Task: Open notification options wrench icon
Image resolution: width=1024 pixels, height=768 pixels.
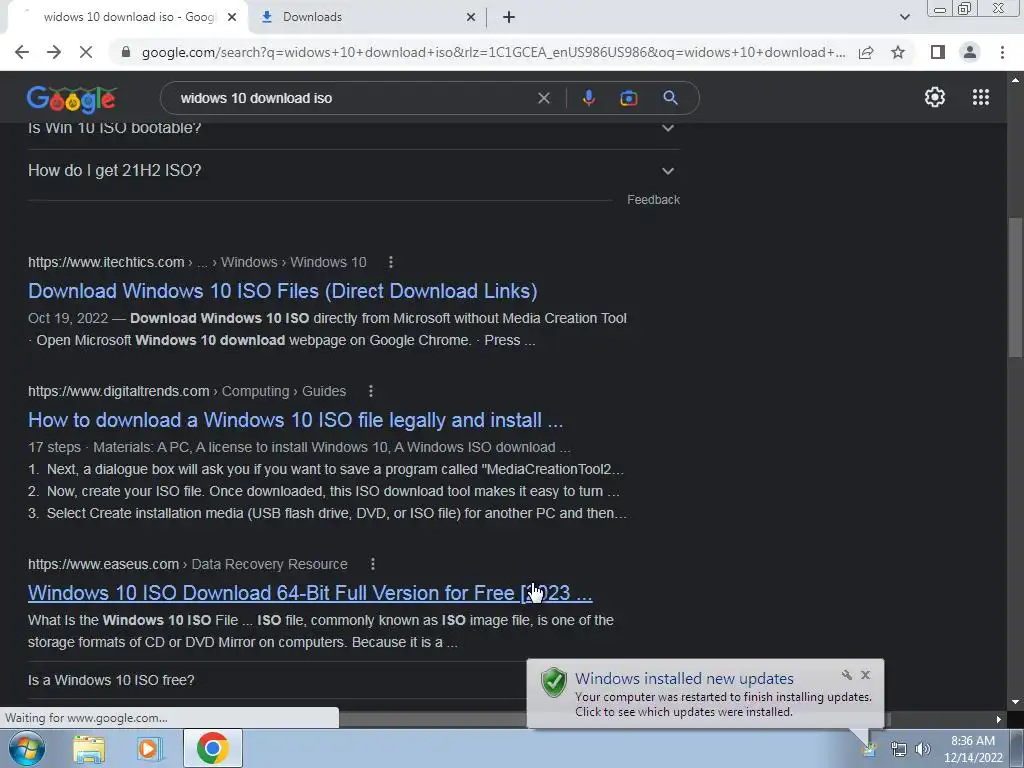Action: click(x=846, y=675)
